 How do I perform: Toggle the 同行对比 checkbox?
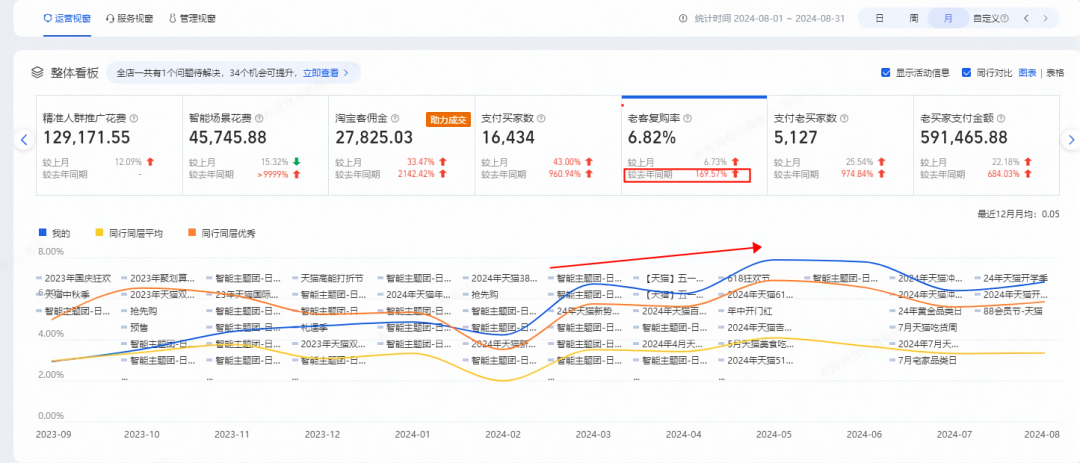tap(966, 72)
